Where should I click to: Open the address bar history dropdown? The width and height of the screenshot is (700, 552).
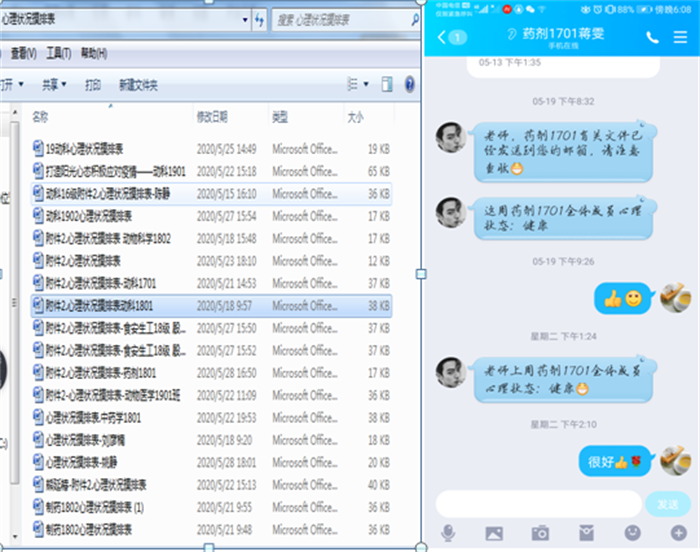(243, 19)
